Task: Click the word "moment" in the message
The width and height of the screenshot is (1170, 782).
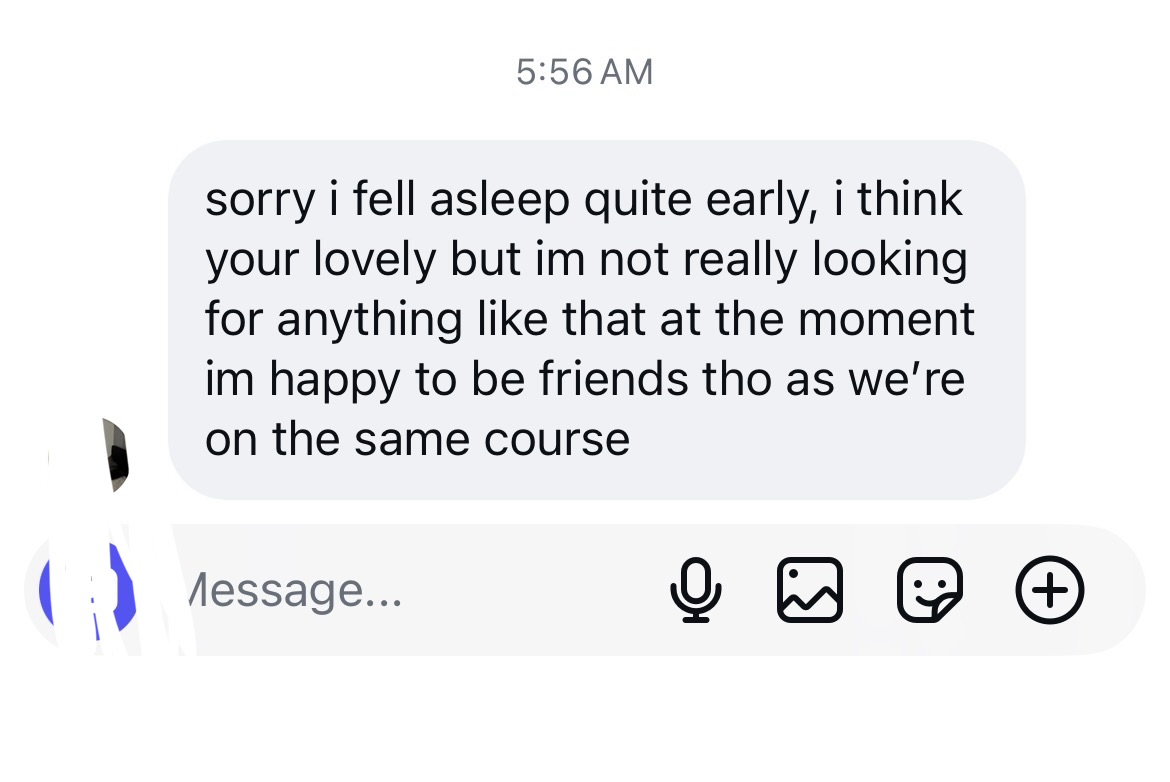Action: pos(895,320)
